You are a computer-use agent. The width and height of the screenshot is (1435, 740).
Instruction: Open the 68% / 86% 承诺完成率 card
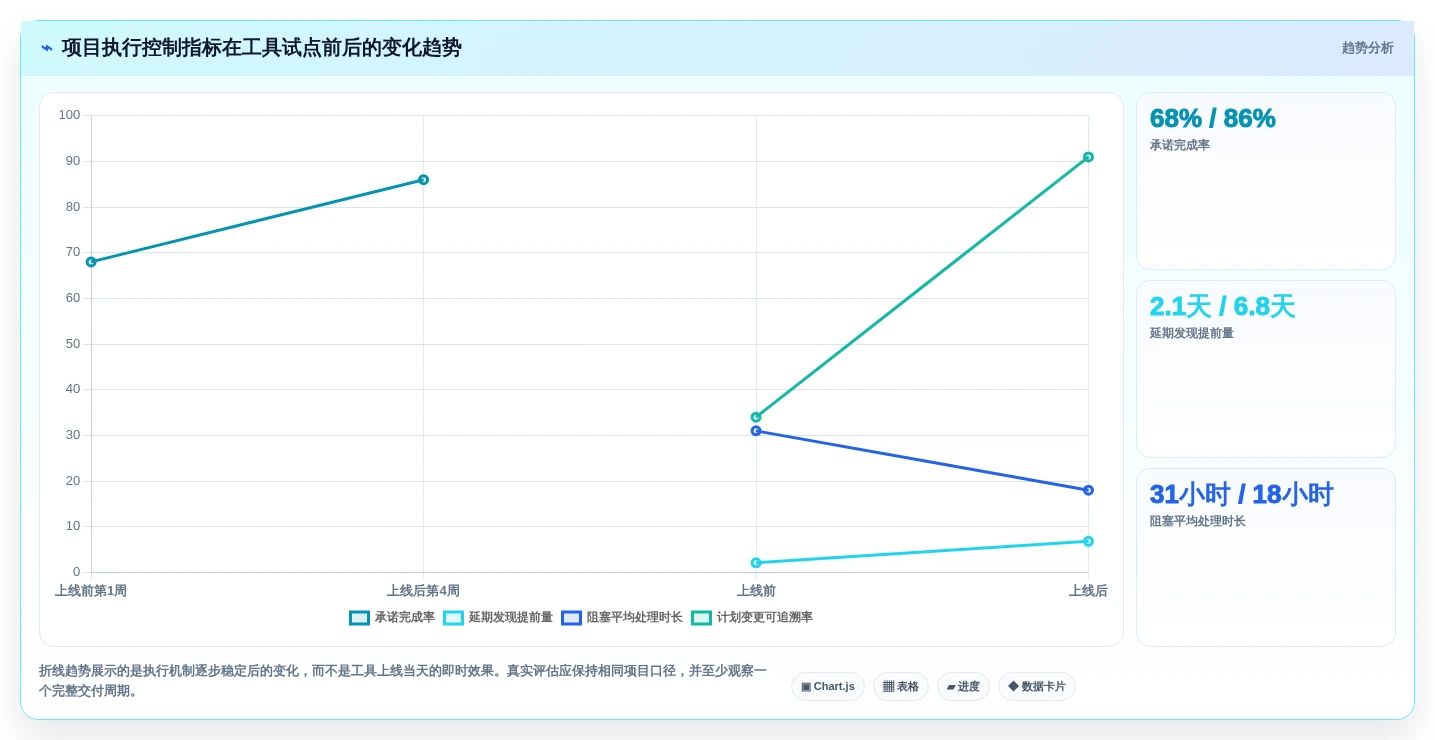point(1266,181)
